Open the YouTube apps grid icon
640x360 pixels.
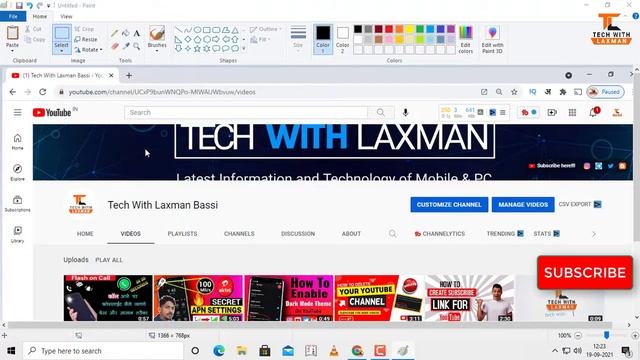[x=572, y=112]
